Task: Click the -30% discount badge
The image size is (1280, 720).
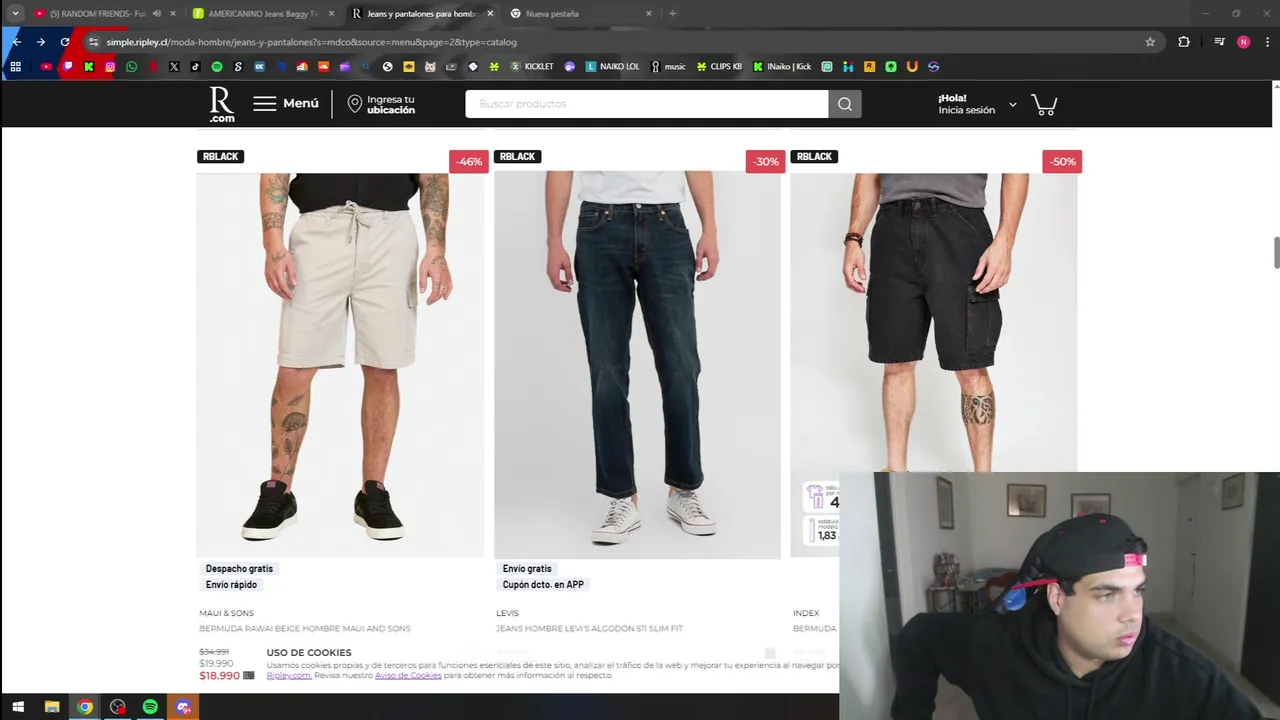Action: [766, 162]
